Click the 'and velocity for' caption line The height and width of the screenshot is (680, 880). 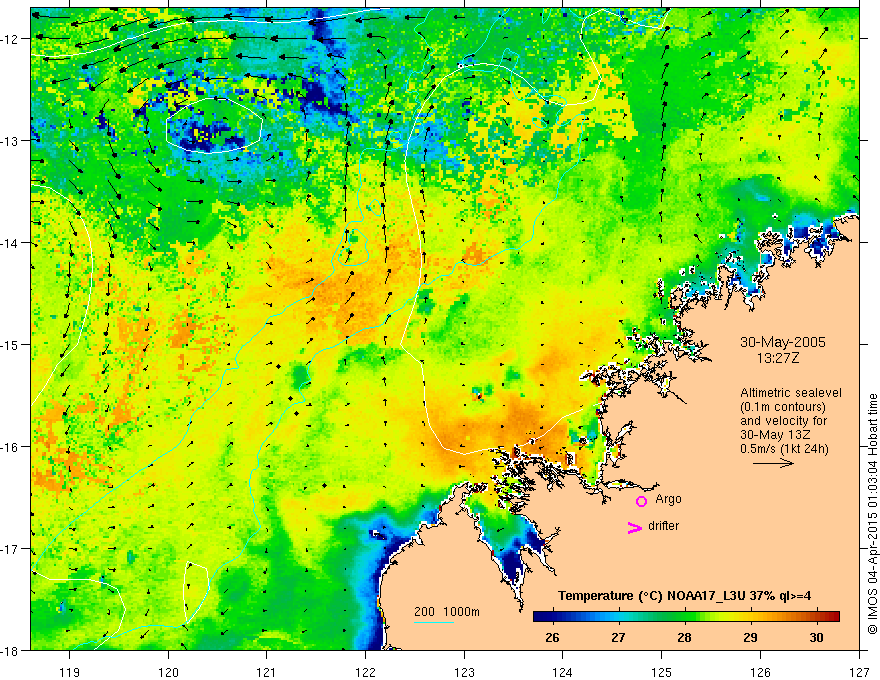783,421
